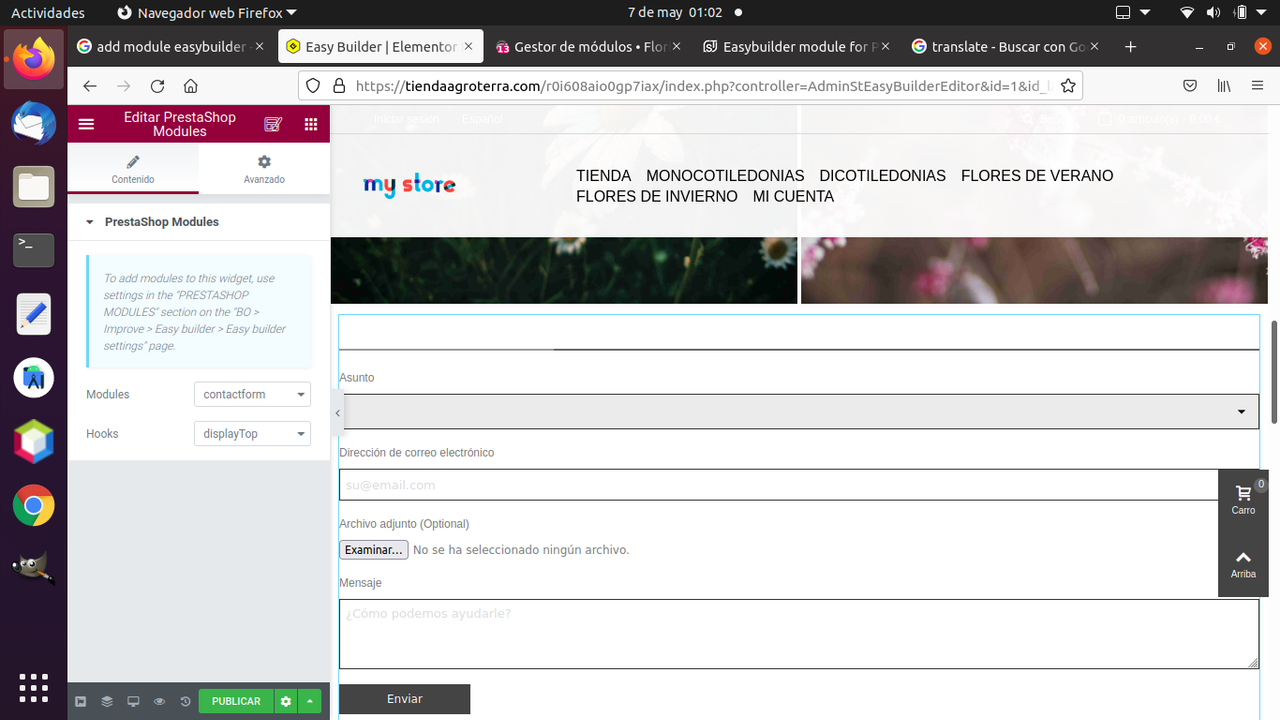The width and height of the screenshot is (1280, 720).
Task: Open a new browser tab
Action: coord(1130,47)
